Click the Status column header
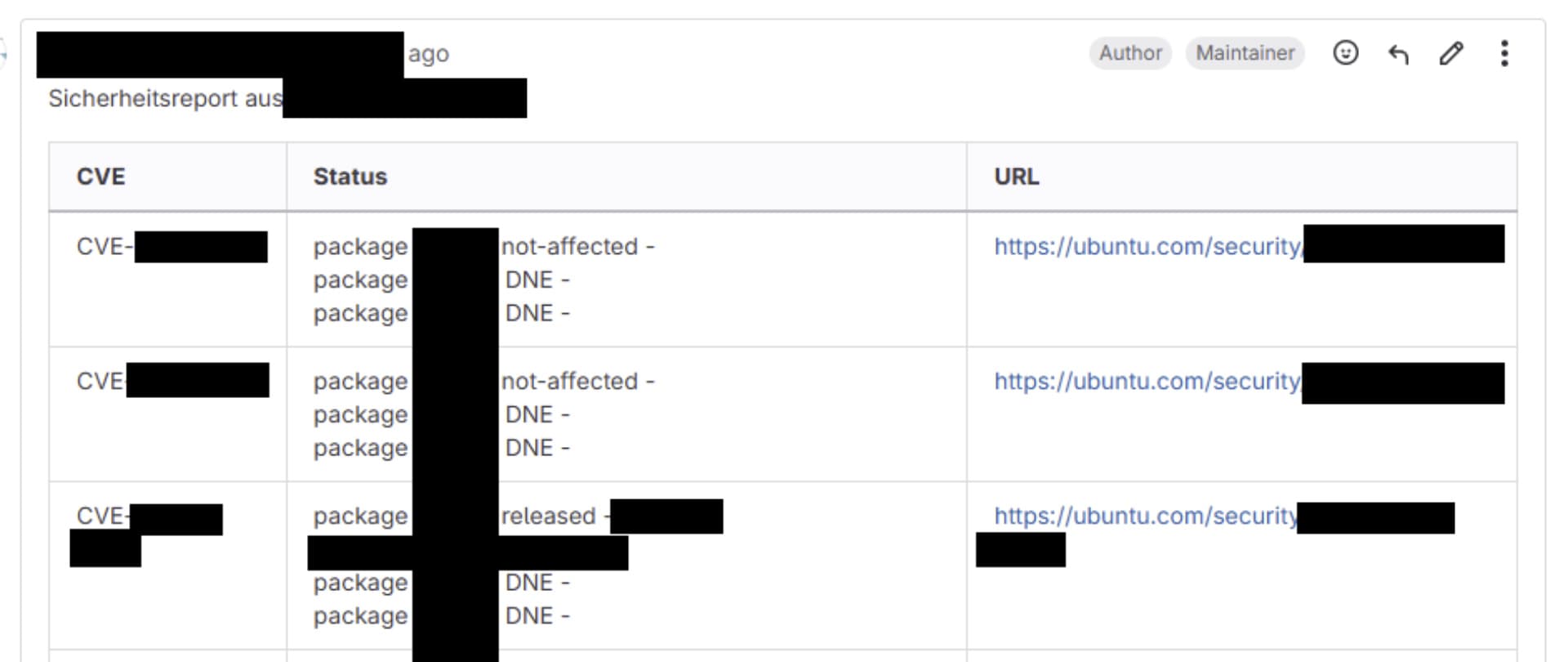Viewport: 1568px width, 662px height. [350, 177]
